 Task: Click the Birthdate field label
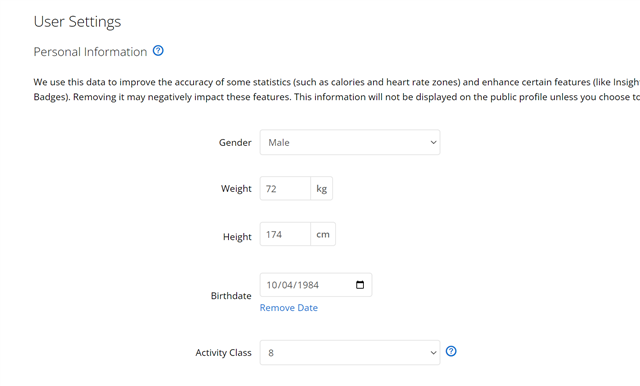(231, 295)
